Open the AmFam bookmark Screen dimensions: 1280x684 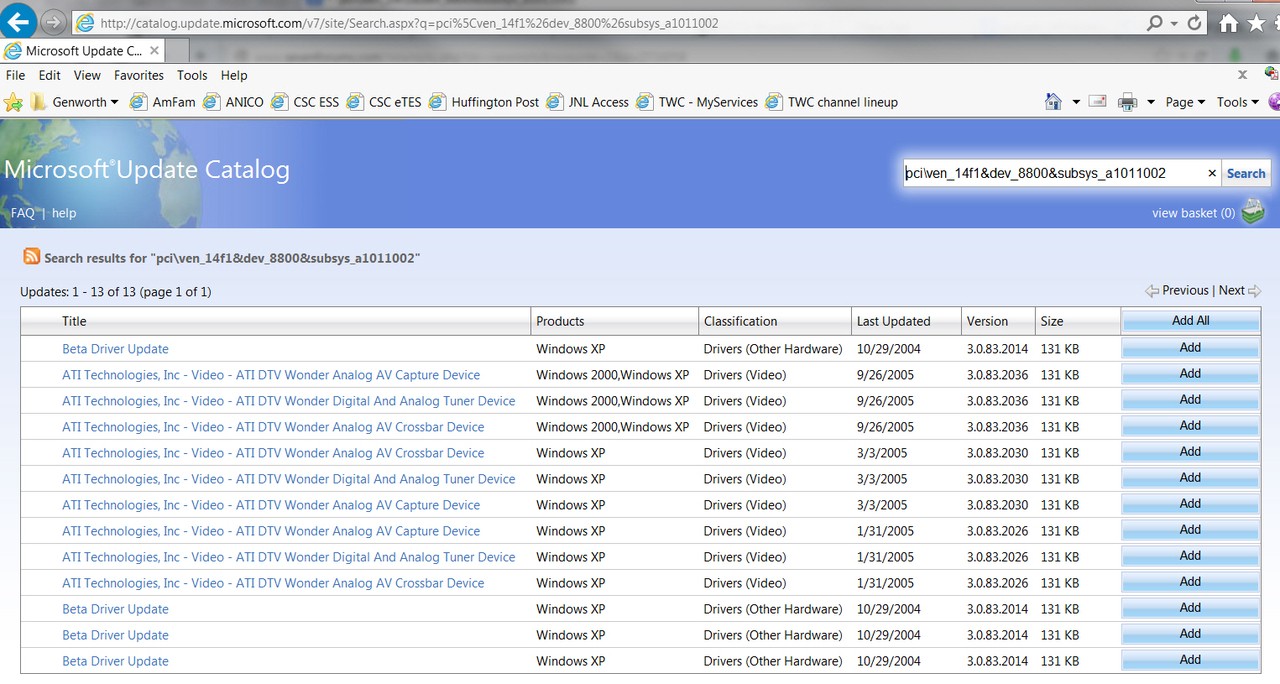point(162,102)
